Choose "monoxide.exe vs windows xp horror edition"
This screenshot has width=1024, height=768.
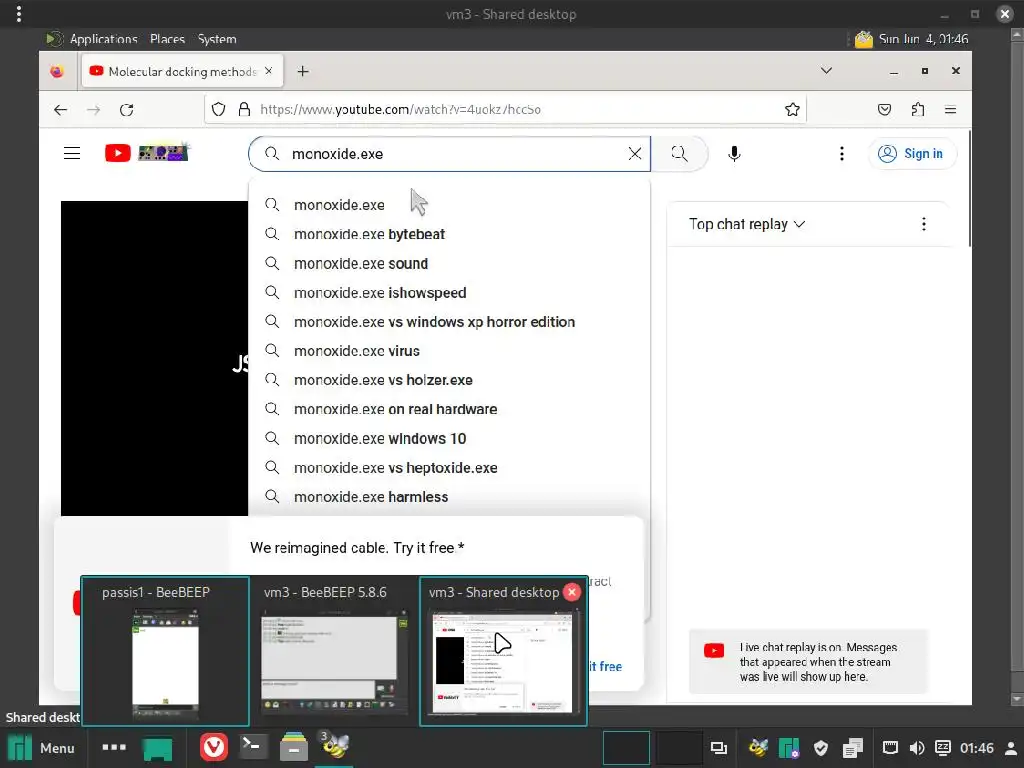click(x=449, y=322)
